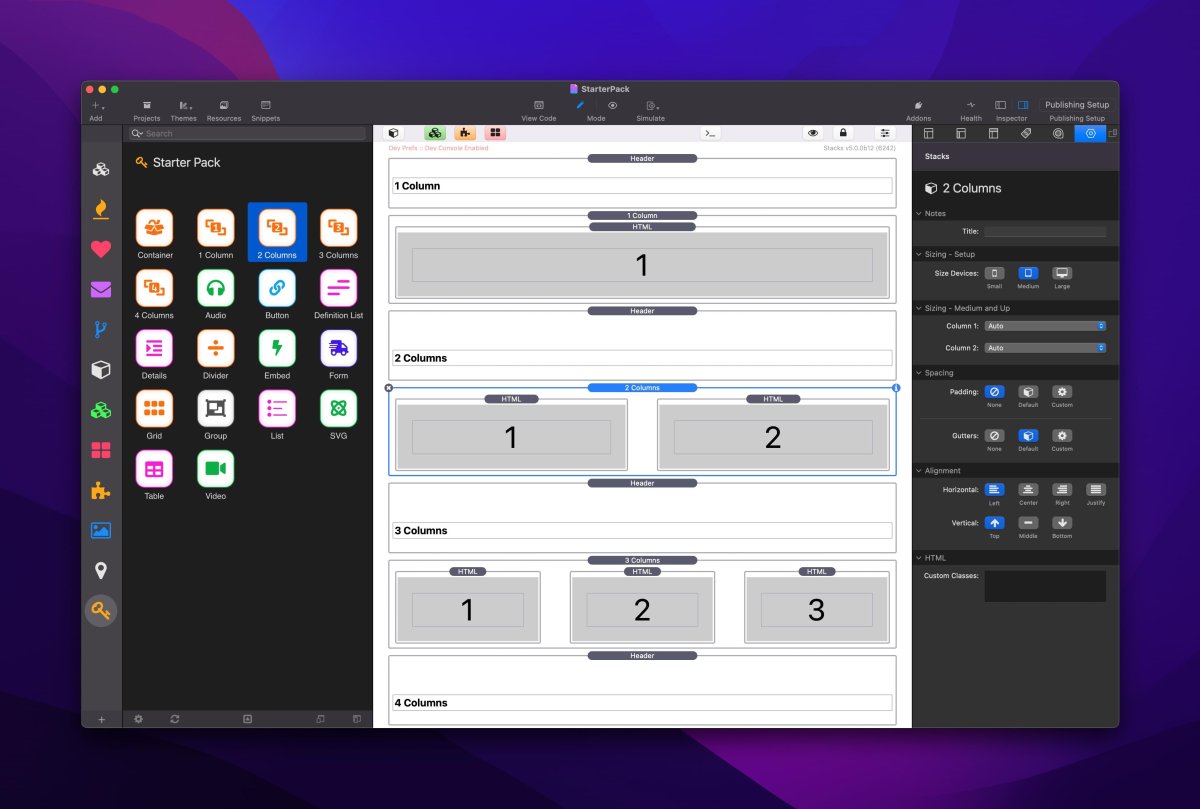Open the Column 1 sizing dropdown
The width and height of the screenshot is (1200, 809).
tap(1045, 326)
